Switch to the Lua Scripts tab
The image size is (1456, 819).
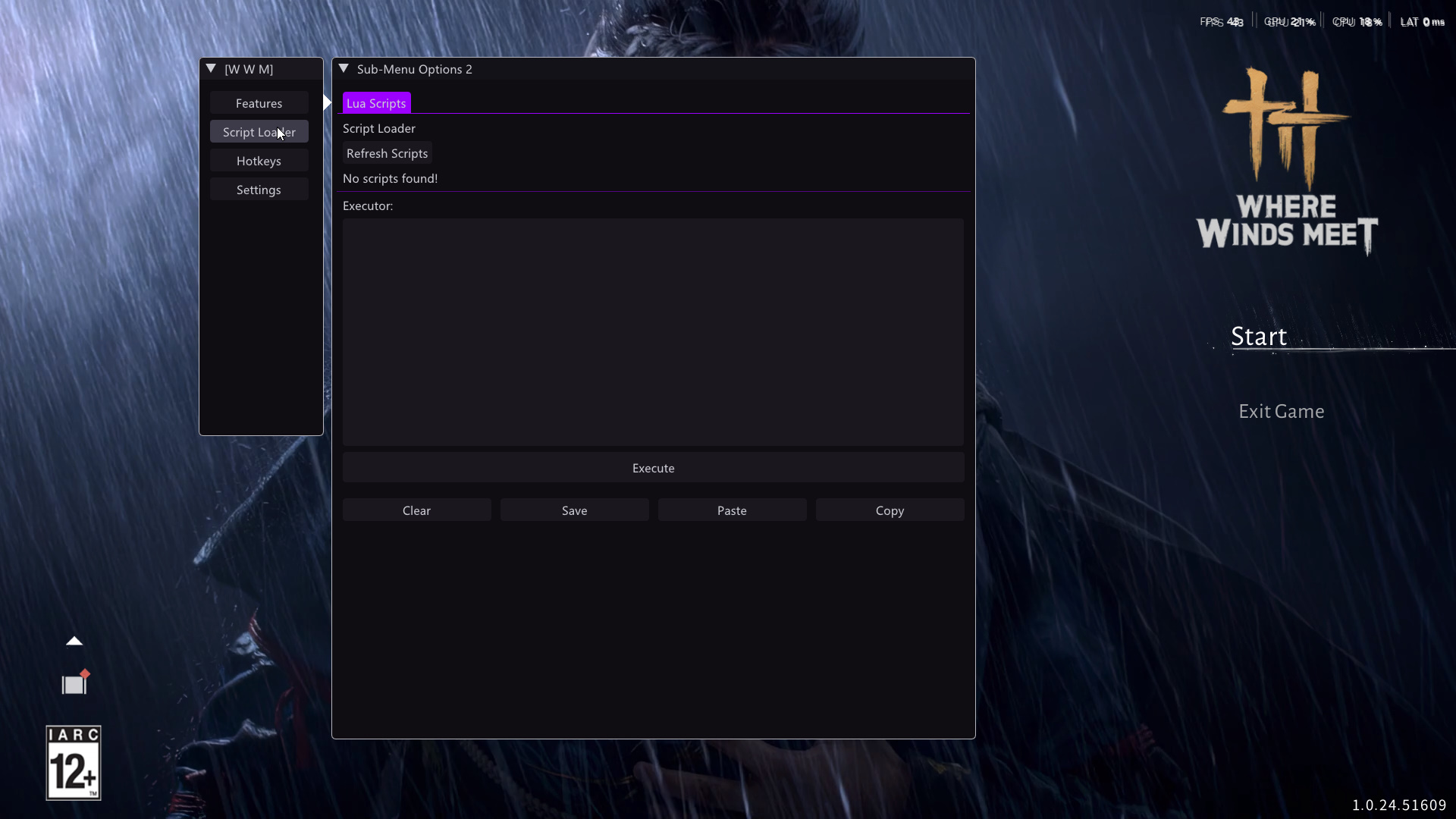(x=376, y=103)
